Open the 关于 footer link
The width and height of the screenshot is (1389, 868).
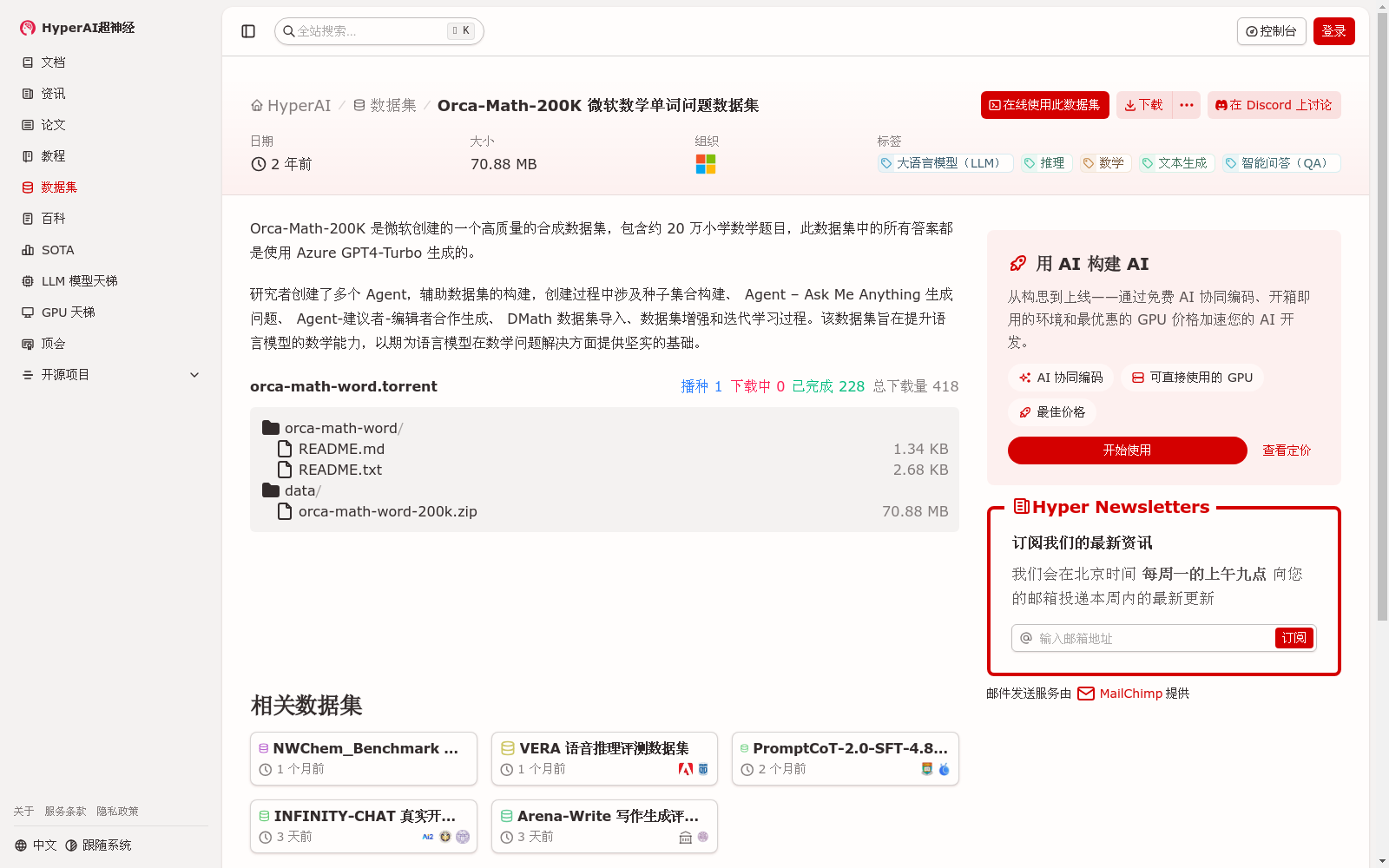pyautogui.click(x=23, y=812)
